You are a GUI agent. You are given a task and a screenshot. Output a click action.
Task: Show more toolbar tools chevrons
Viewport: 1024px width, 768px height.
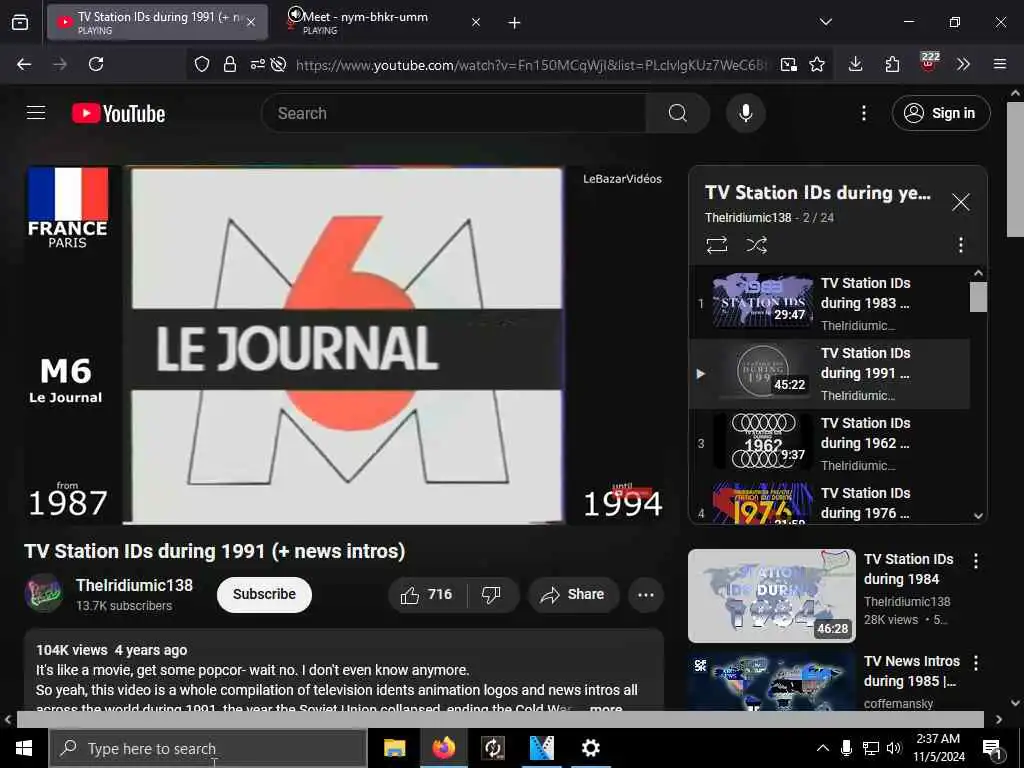pos(963,64)
